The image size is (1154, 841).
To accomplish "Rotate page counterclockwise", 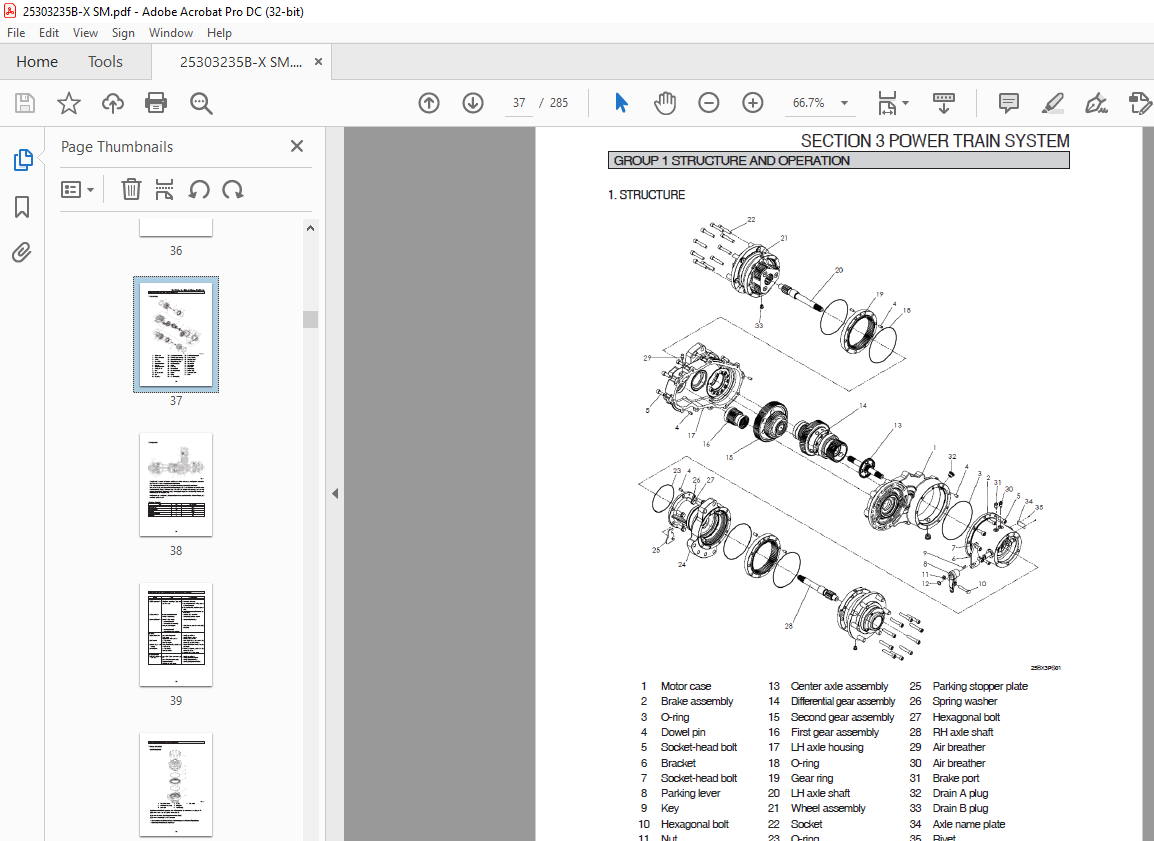I will coord(199,190).
